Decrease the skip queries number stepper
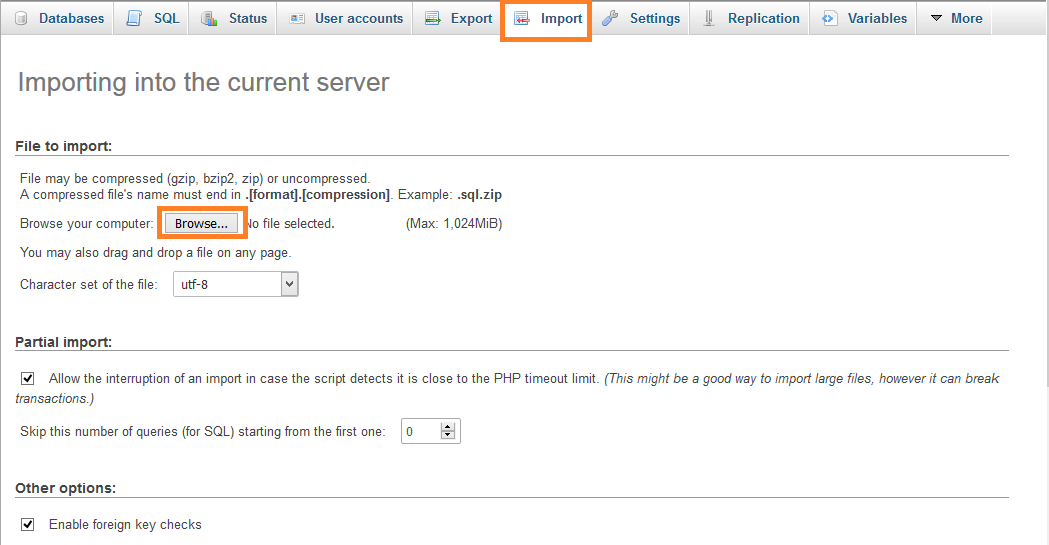Screen dimensions: 1049x545 (448, 437)
